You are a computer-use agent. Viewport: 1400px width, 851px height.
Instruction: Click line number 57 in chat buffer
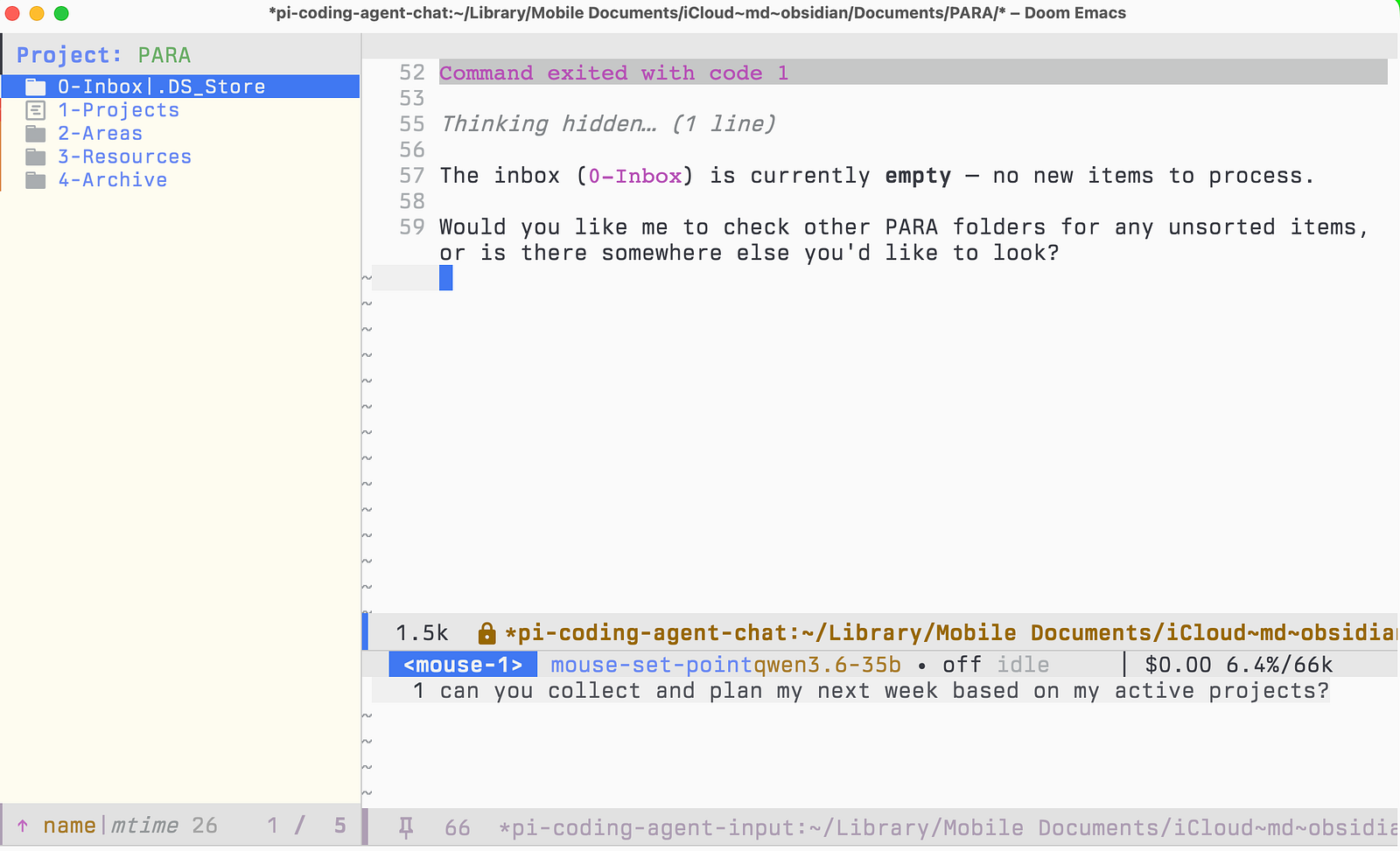412,176
